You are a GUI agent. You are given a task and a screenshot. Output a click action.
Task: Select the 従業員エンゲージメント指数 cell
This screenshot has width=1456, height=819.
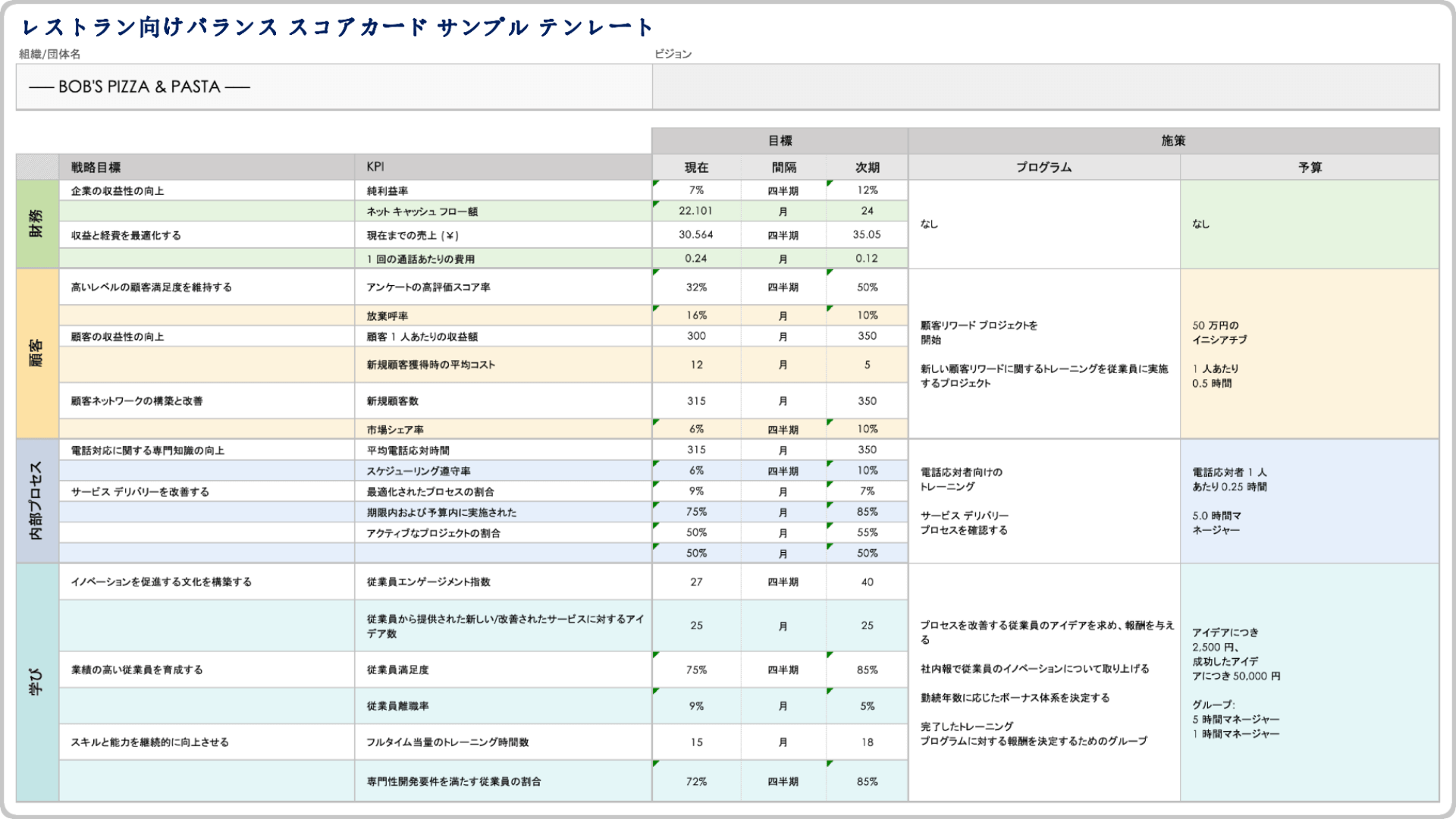pos(504,582)
